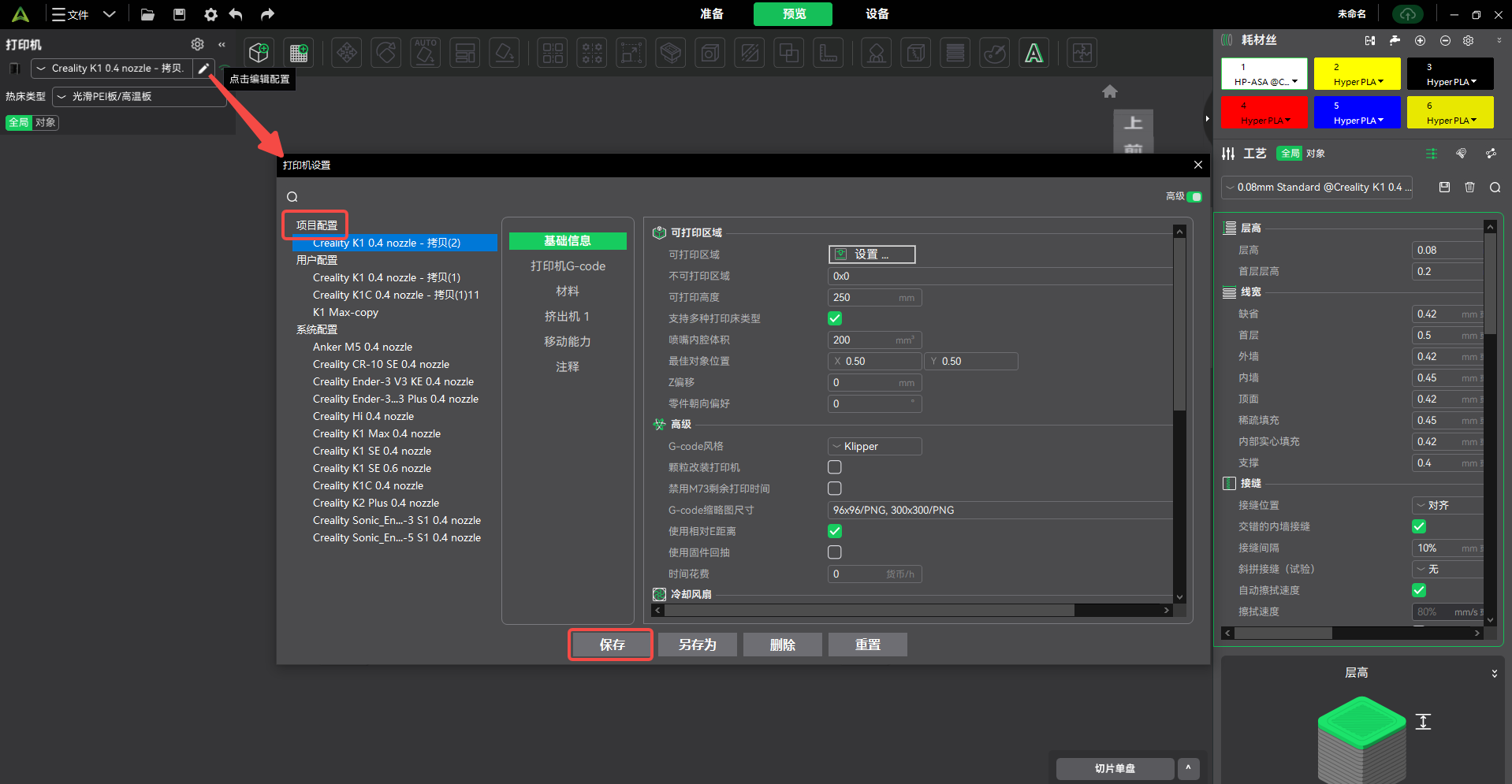1512x784 pixels.
Task: Click the 另存为 button
Action: tap(698, 645)
